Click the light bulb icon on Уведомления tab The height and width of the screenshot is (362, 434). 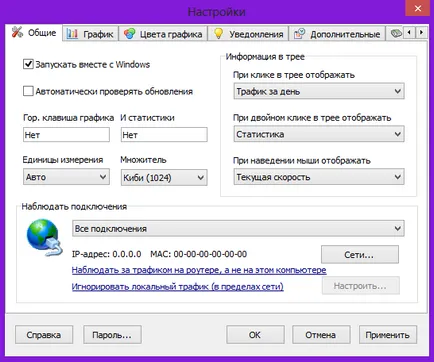(218, 34)
